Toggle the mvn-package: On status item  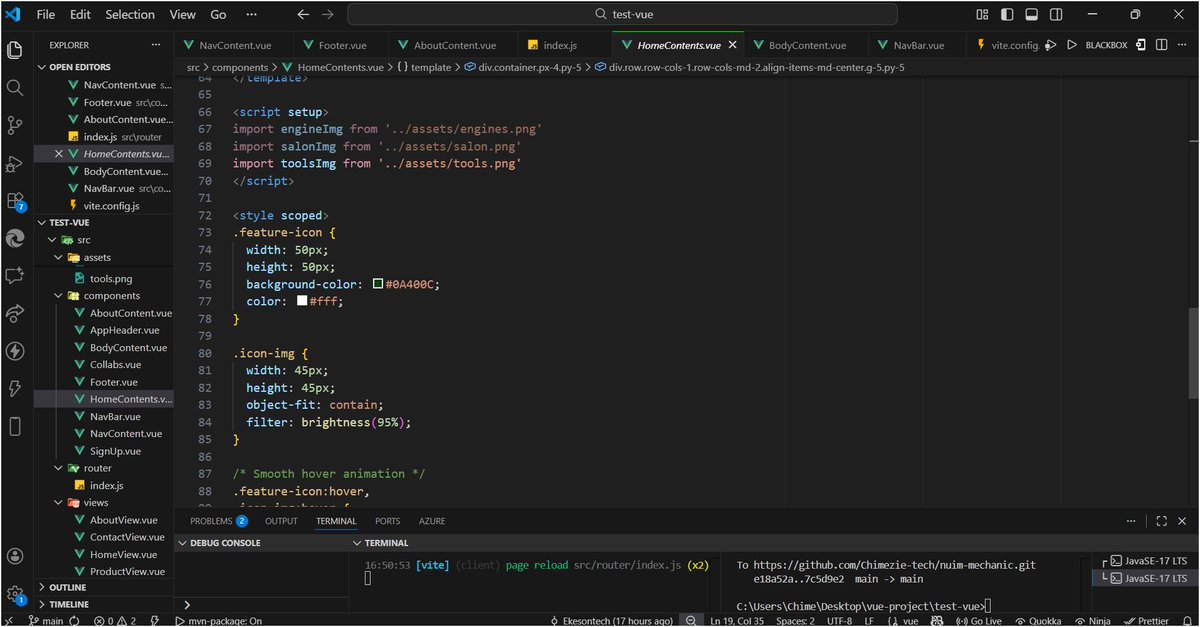click(222, 620)
